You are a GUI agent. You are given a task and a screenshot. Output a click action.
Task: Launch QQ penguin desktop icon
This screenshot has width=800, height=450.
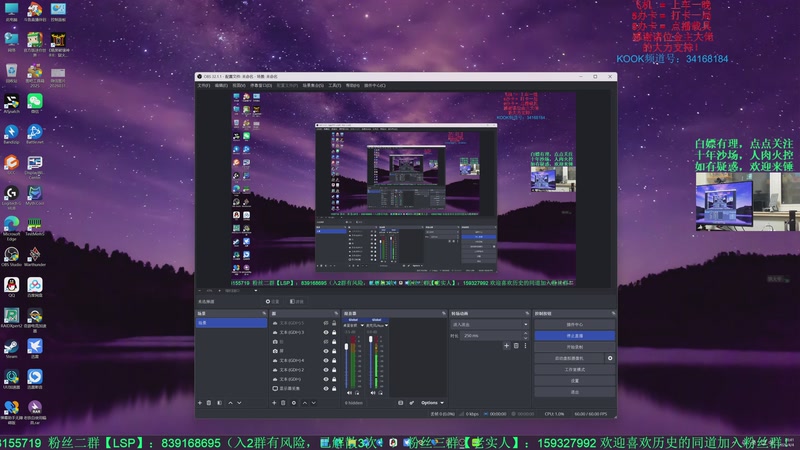coord(11,287)
